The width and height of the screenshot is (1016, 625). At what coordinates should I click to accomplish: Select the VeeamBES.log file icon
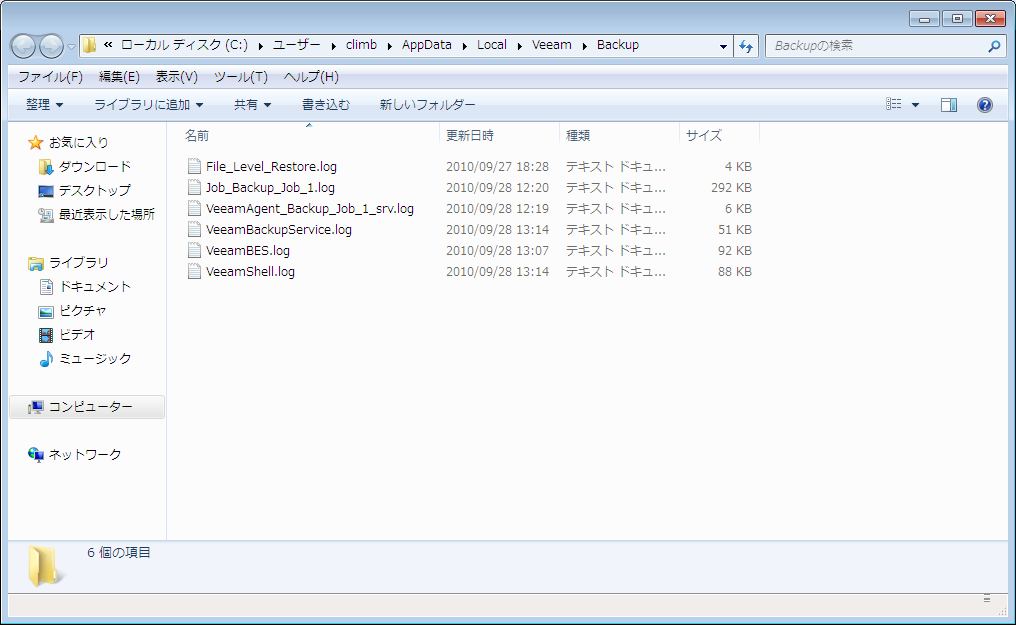194,250
